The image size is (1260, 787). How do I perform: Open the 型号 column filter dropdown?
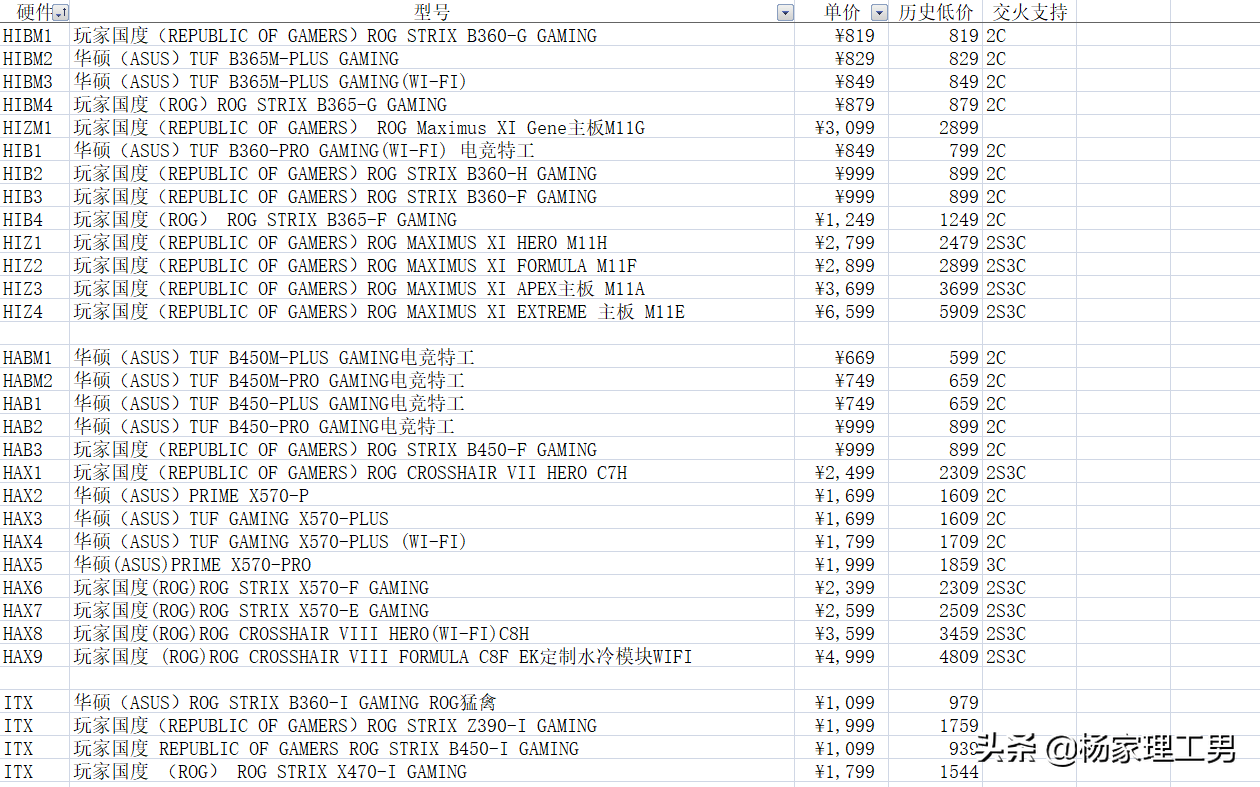coord(785,13)
